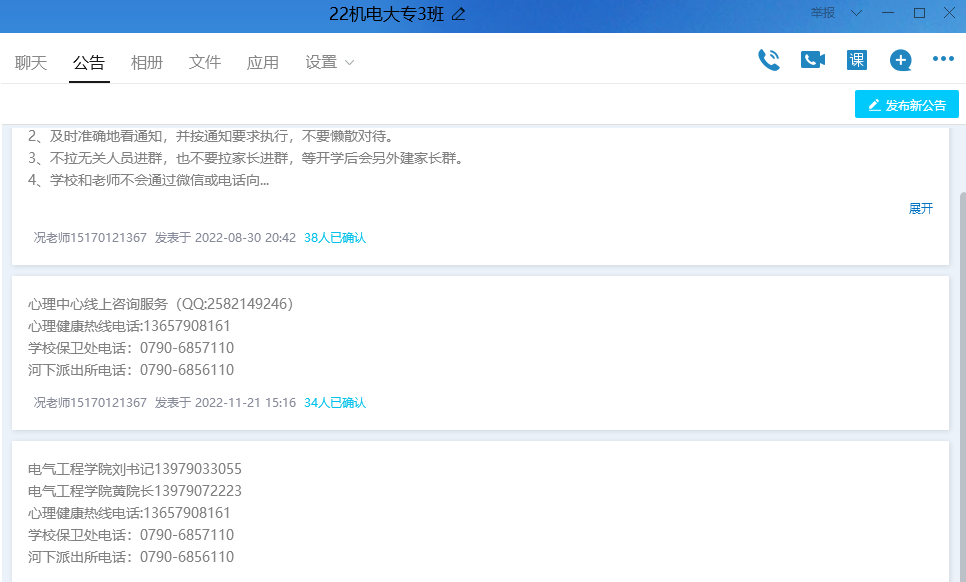
Task: Start a group voice call
Action: tap(768, 60)
